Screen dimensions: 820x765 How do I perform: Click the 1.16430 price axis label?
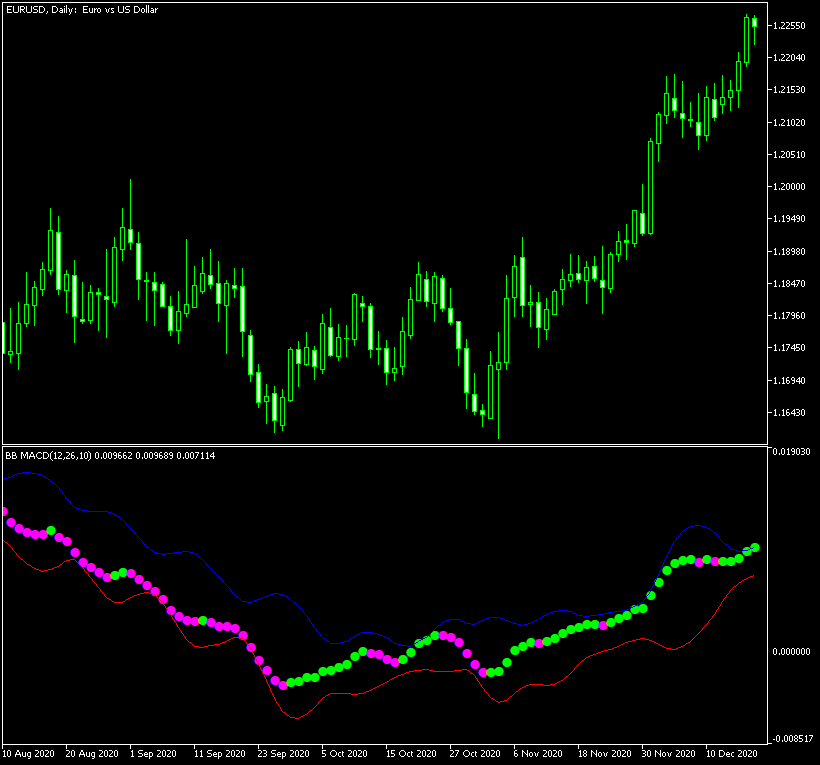[791, 413]
